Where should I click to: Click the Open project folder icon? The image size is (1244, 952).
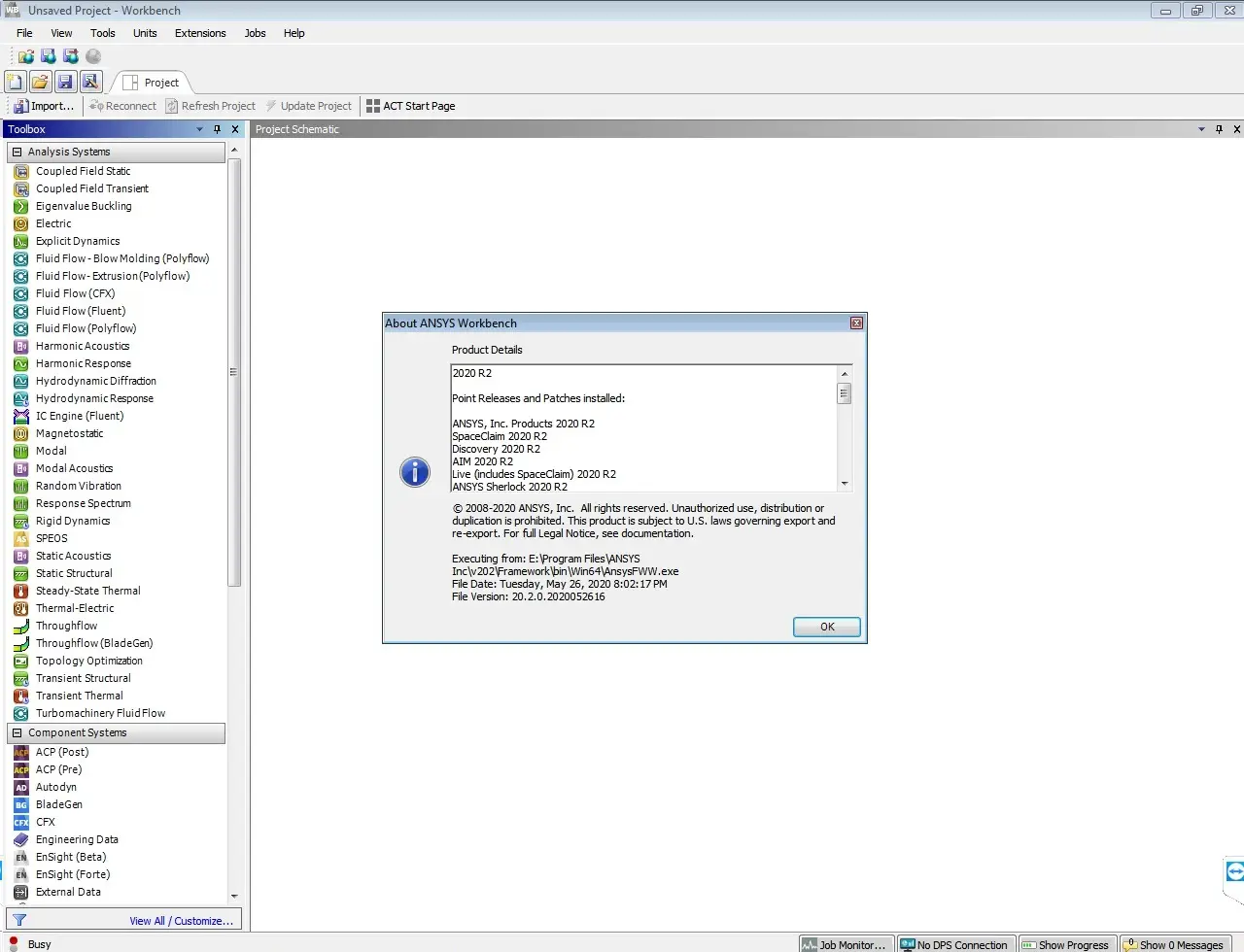(x=41, y=83)
